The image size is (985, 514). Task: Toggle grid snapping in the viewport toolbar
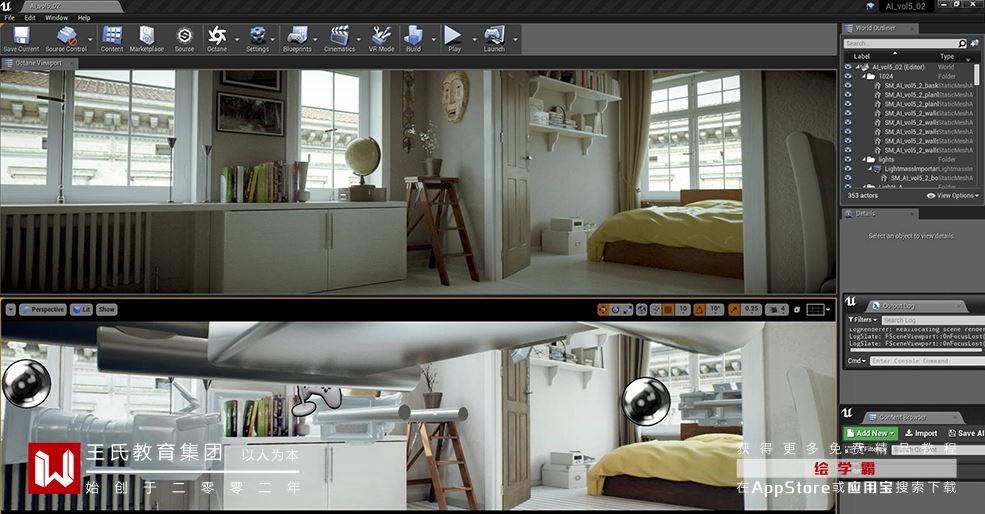click(x=668, y=309)
